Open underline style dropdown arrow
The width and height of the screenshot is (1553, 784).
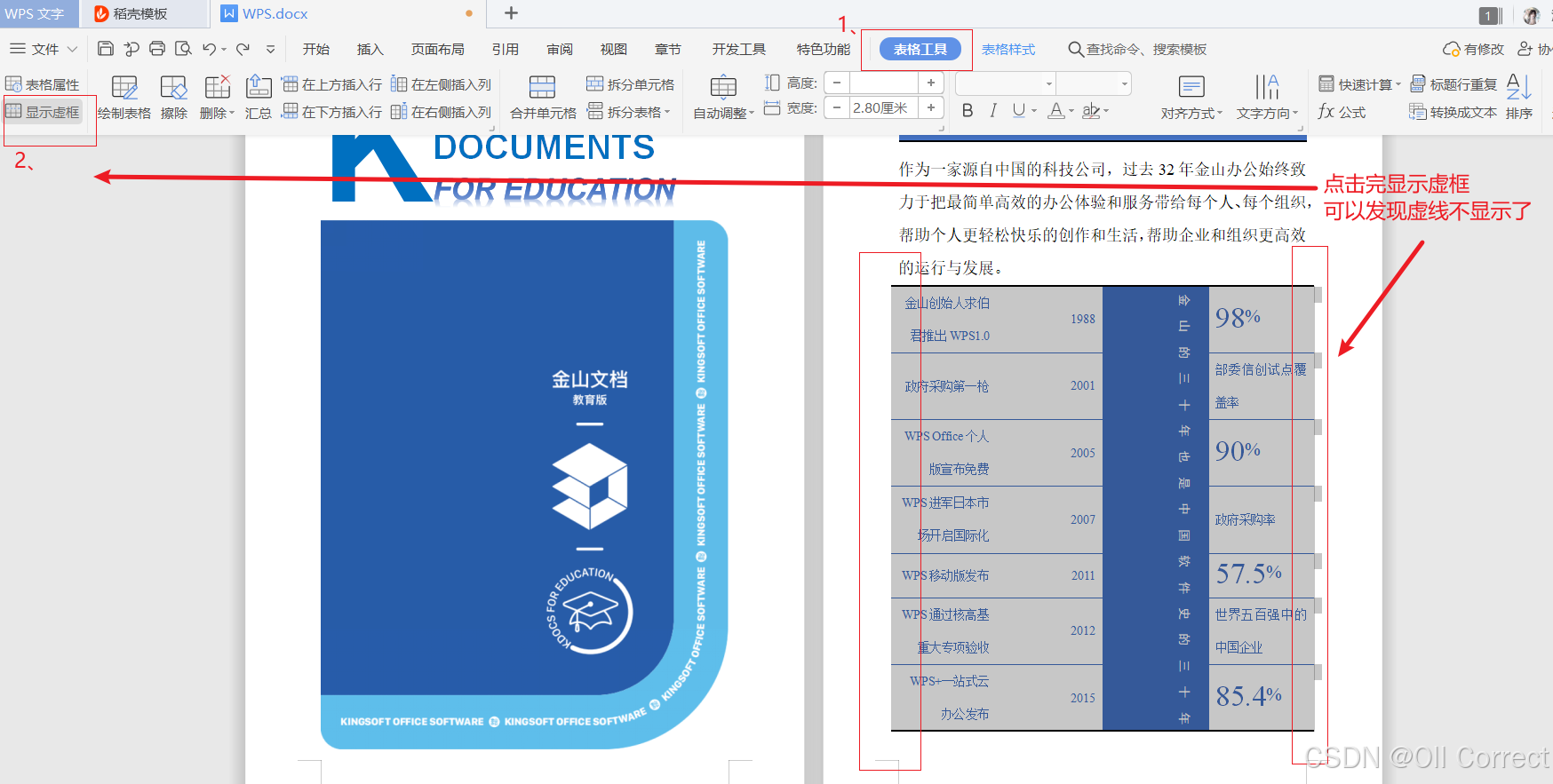tap(1034, 111)
